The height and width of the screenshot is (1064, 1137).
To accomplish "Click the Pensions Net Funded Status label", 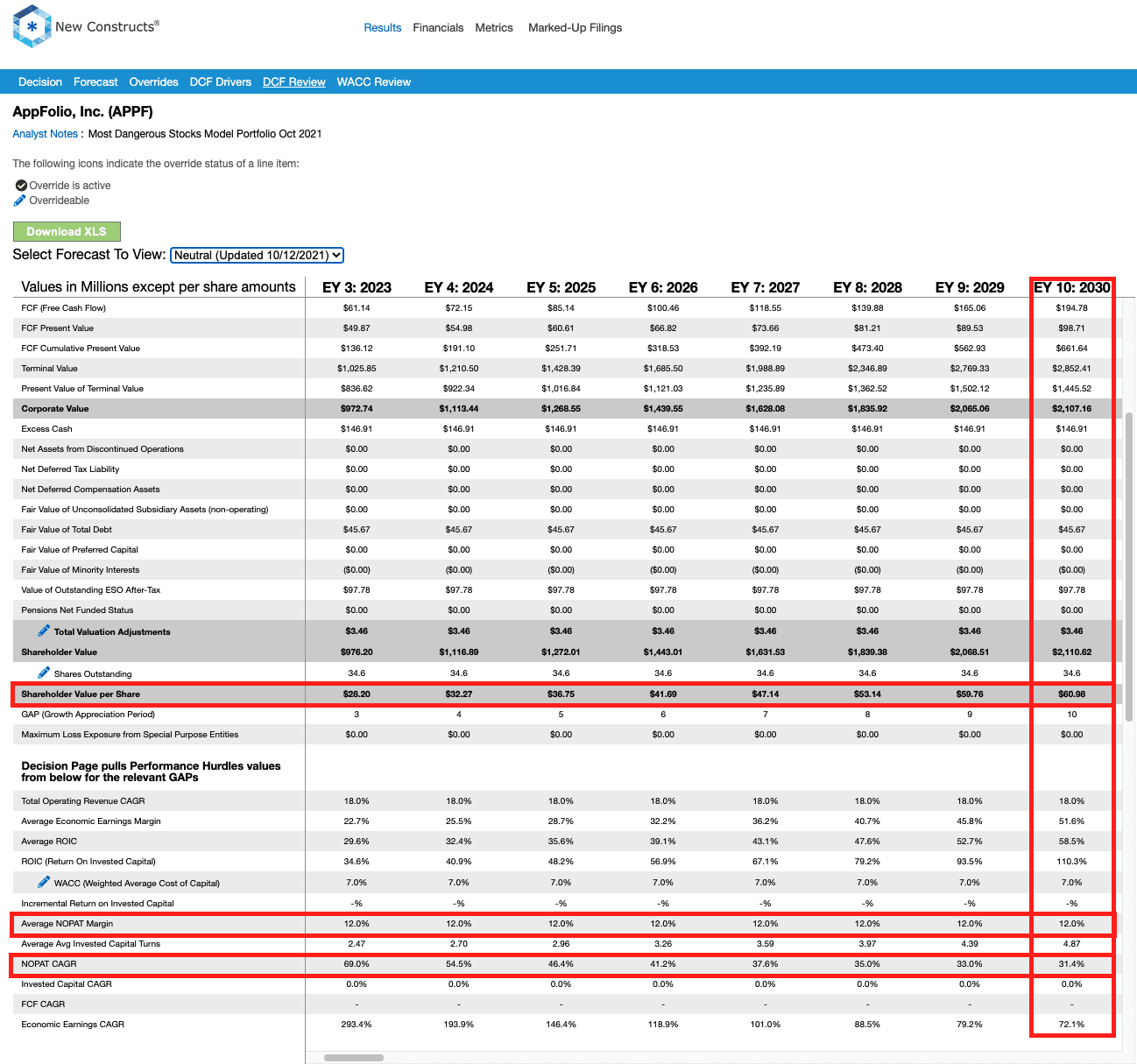I will click(77, 610).
